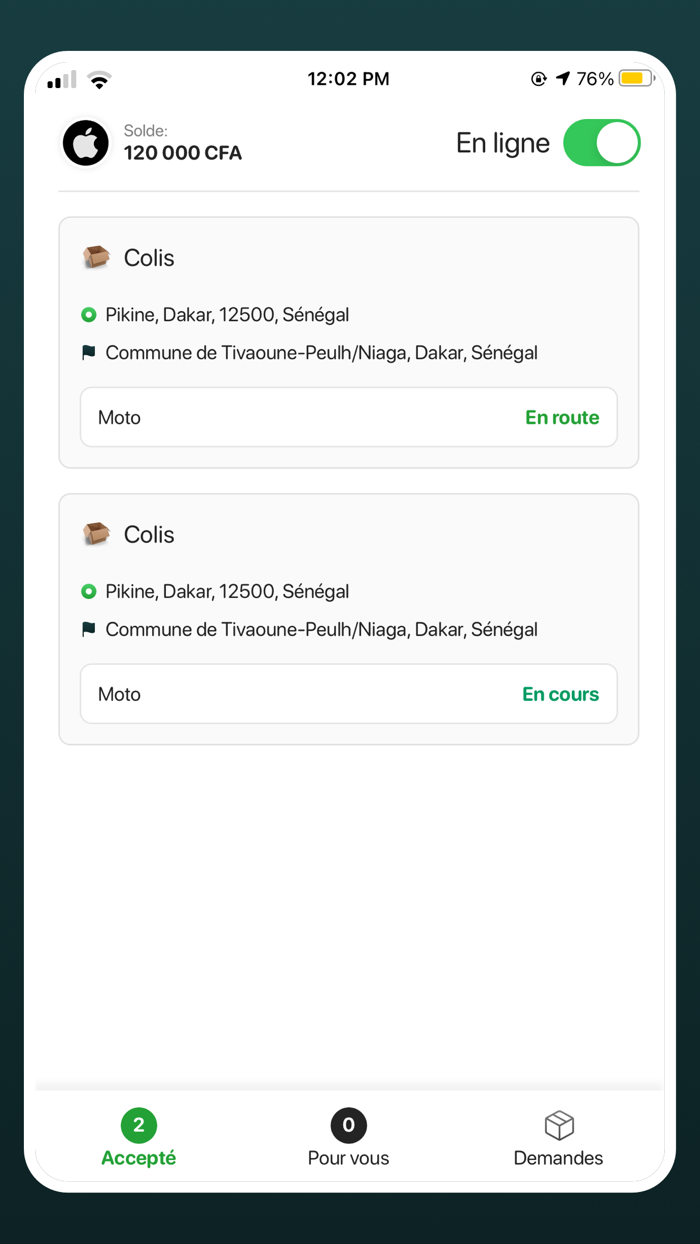
Task: Open the En route delivery status
Action: (562, 417)
